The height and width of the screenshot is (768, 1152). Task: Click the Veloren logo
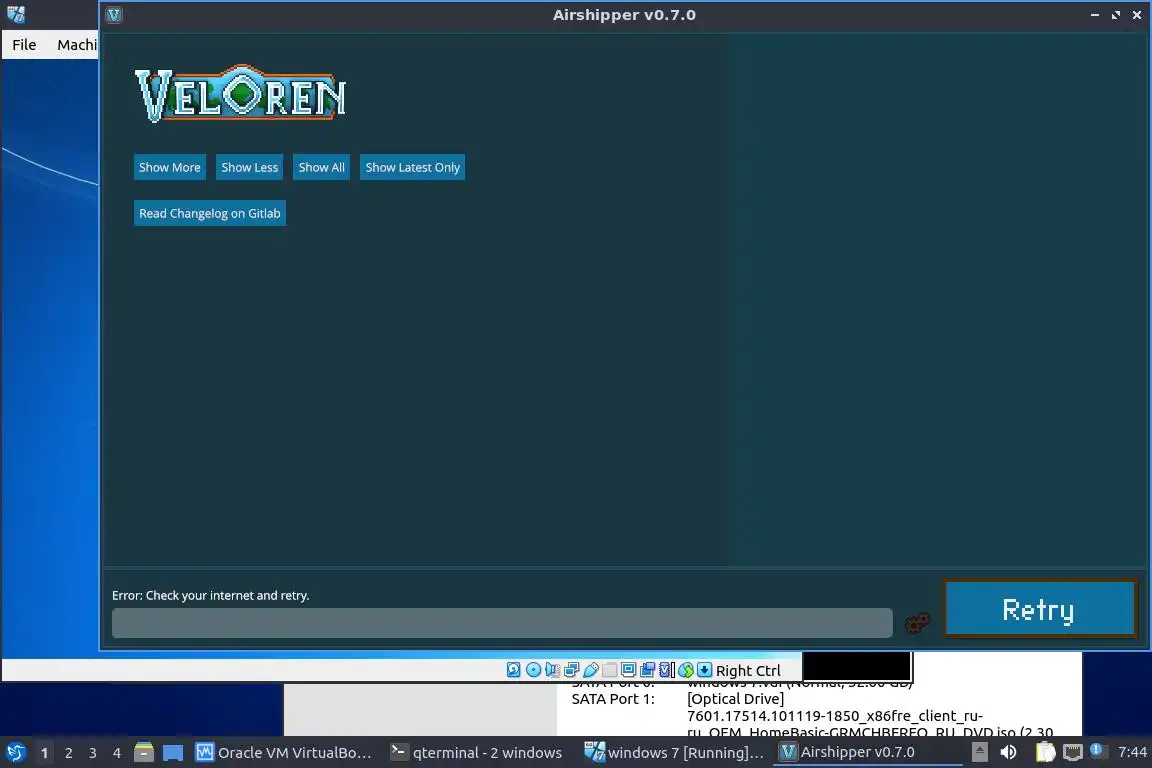pos(240,93)
